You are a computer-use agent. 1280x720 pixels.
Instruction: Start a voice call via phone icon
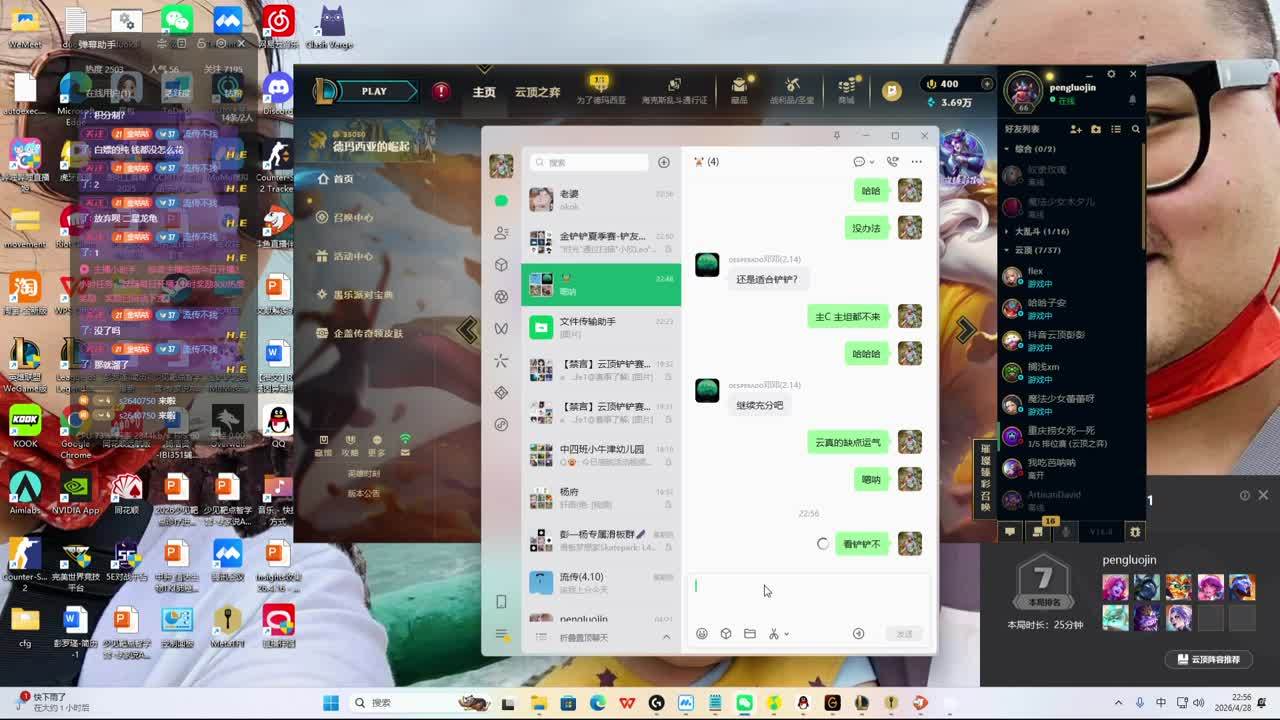click(891, 161)
